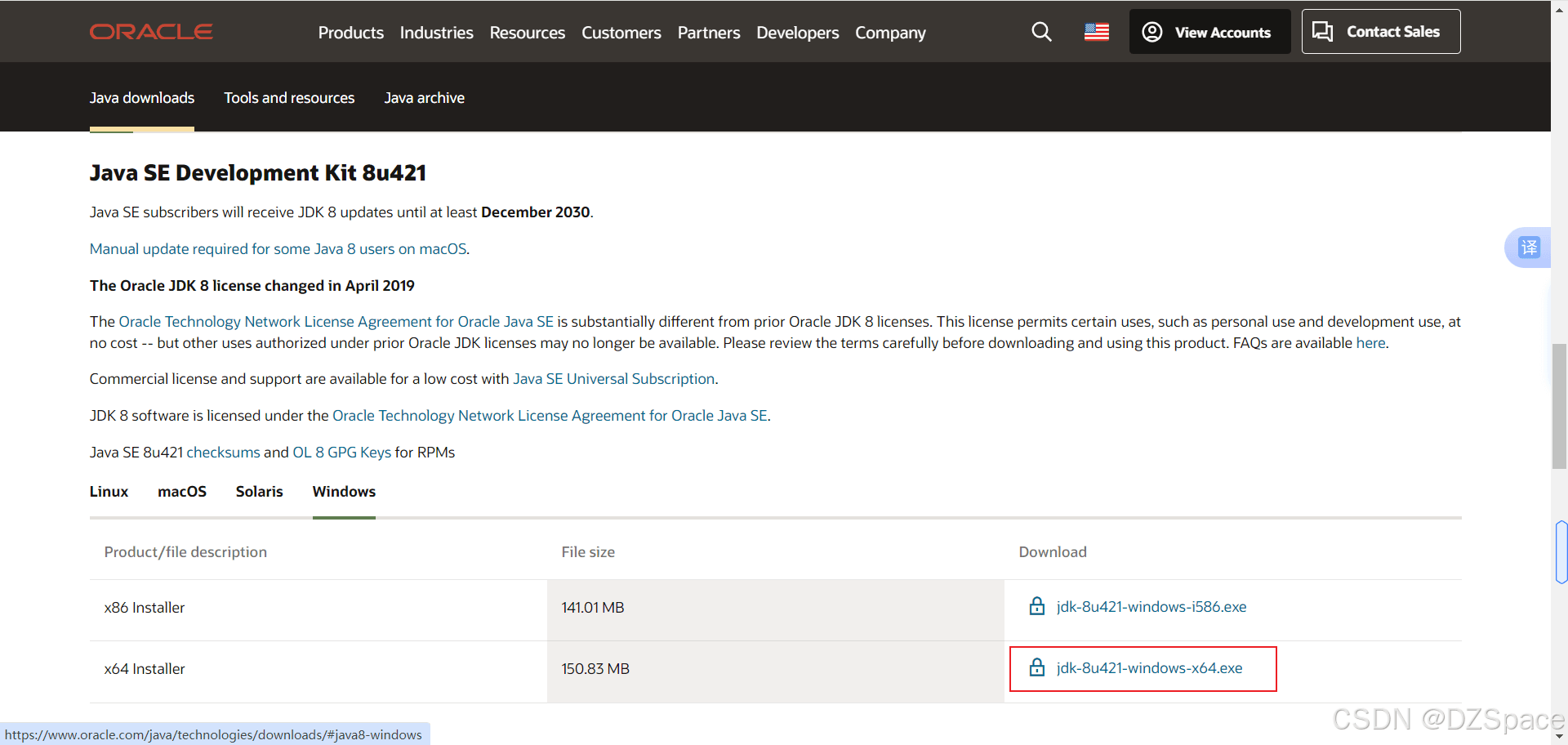Click the x86 Installer row label
The image size is (1568, 745).
click(x=145, y=608)
